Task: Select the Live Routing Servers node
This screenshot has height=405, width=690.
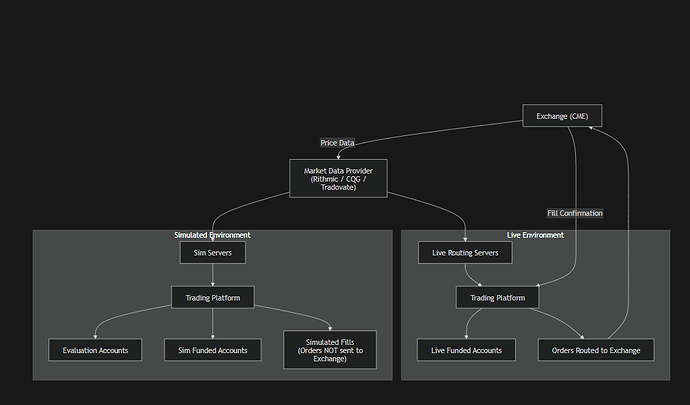Action: 465,253
